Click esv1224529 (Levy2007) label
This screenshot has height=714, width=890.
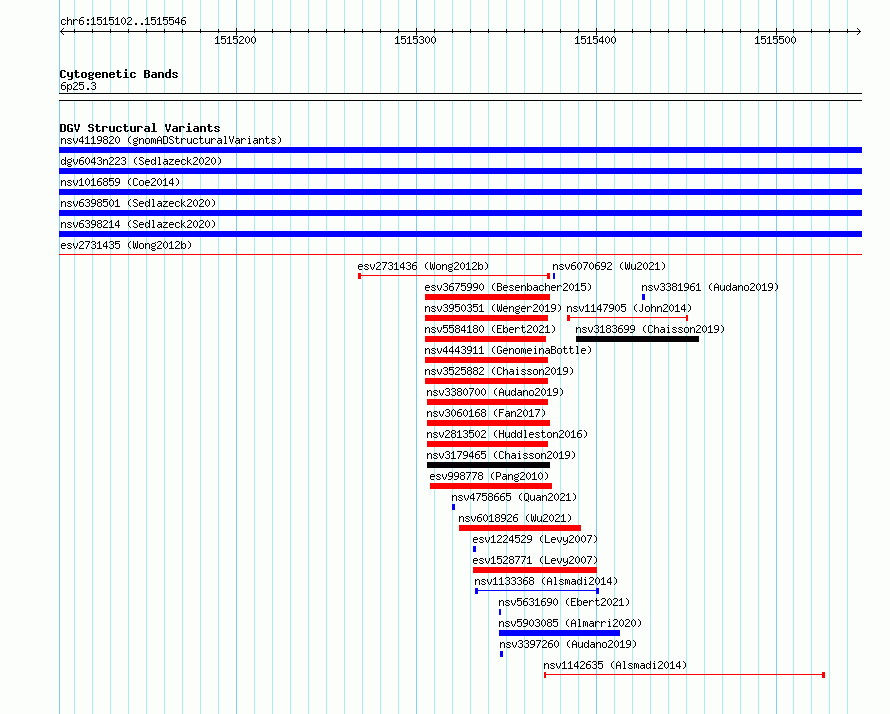click(x=535, y=539)
